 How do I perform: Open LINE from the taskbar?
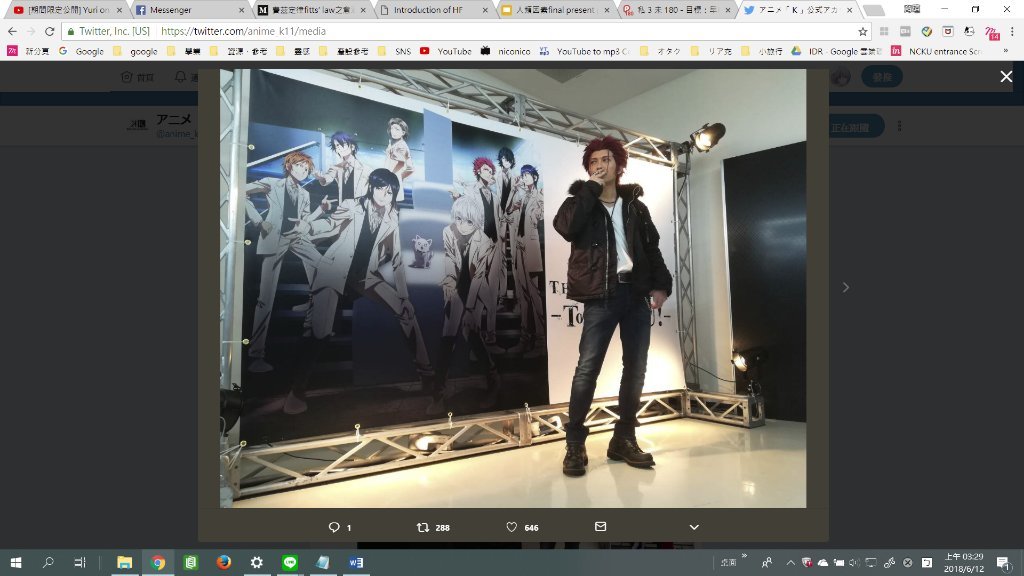pyautogui.click(x=290, y=562)
